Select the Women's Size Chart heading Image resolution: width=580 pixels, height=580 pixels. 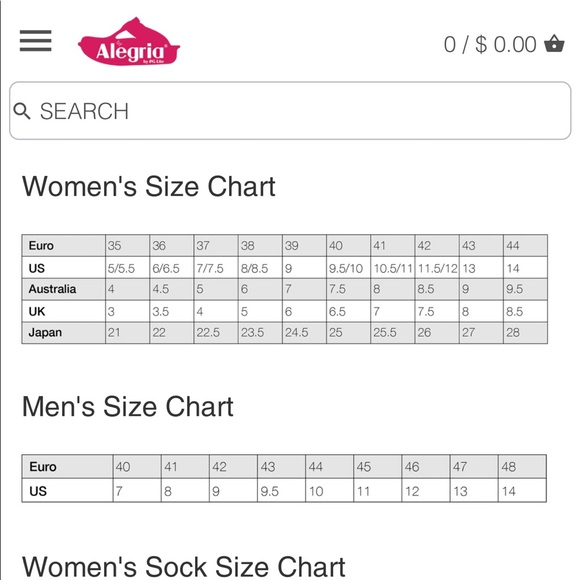[149, 186]
